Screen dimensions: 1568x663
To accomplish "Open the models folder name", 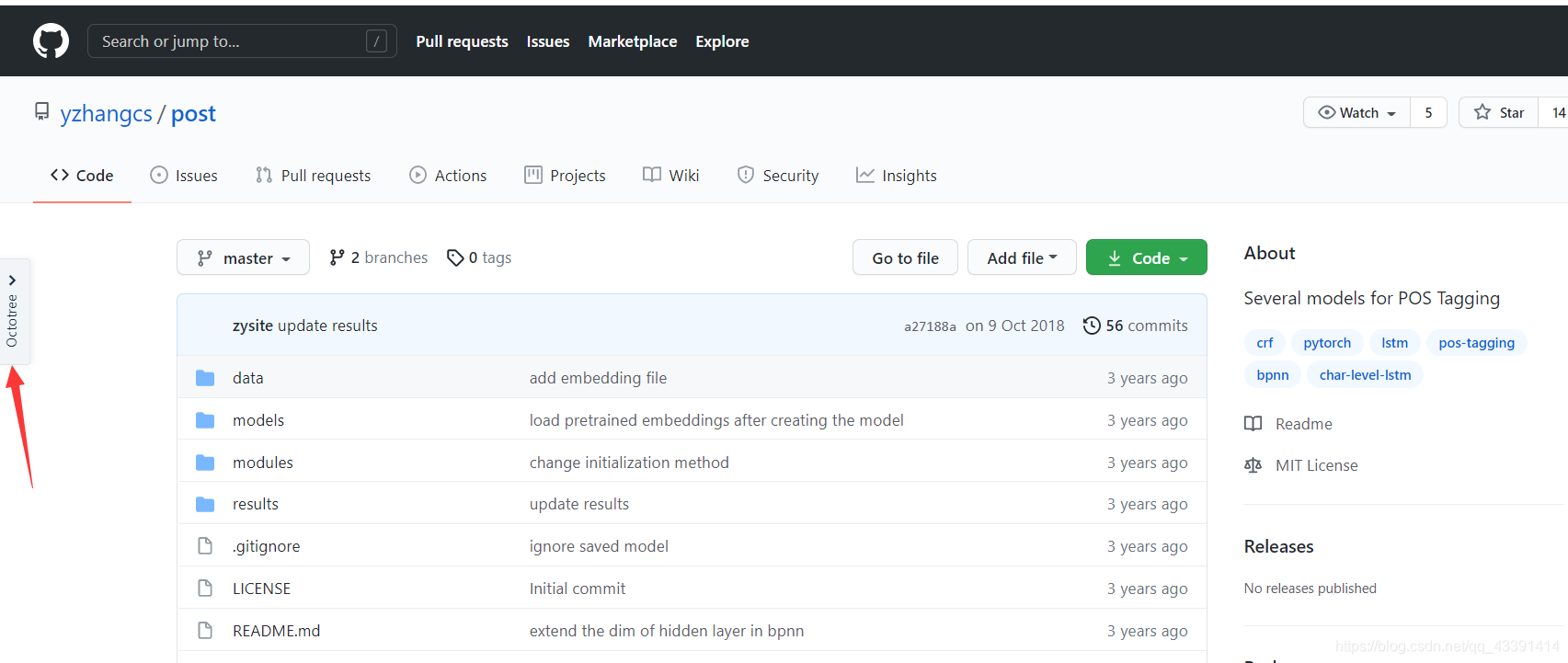I will (x=258, y=420).
